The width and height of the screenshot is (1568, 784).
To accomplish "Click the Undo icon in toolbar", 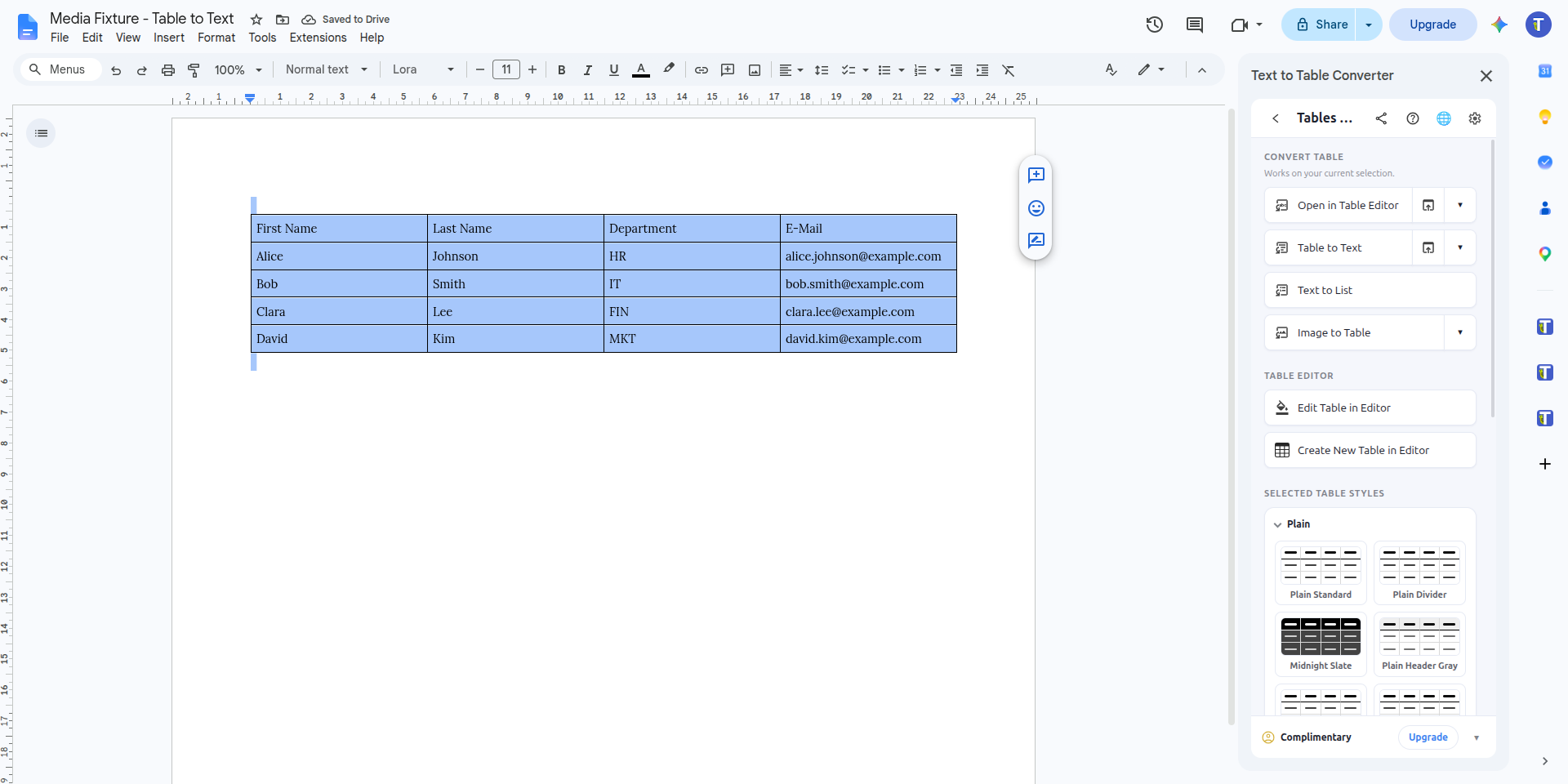I will click(x=116, y=70).
